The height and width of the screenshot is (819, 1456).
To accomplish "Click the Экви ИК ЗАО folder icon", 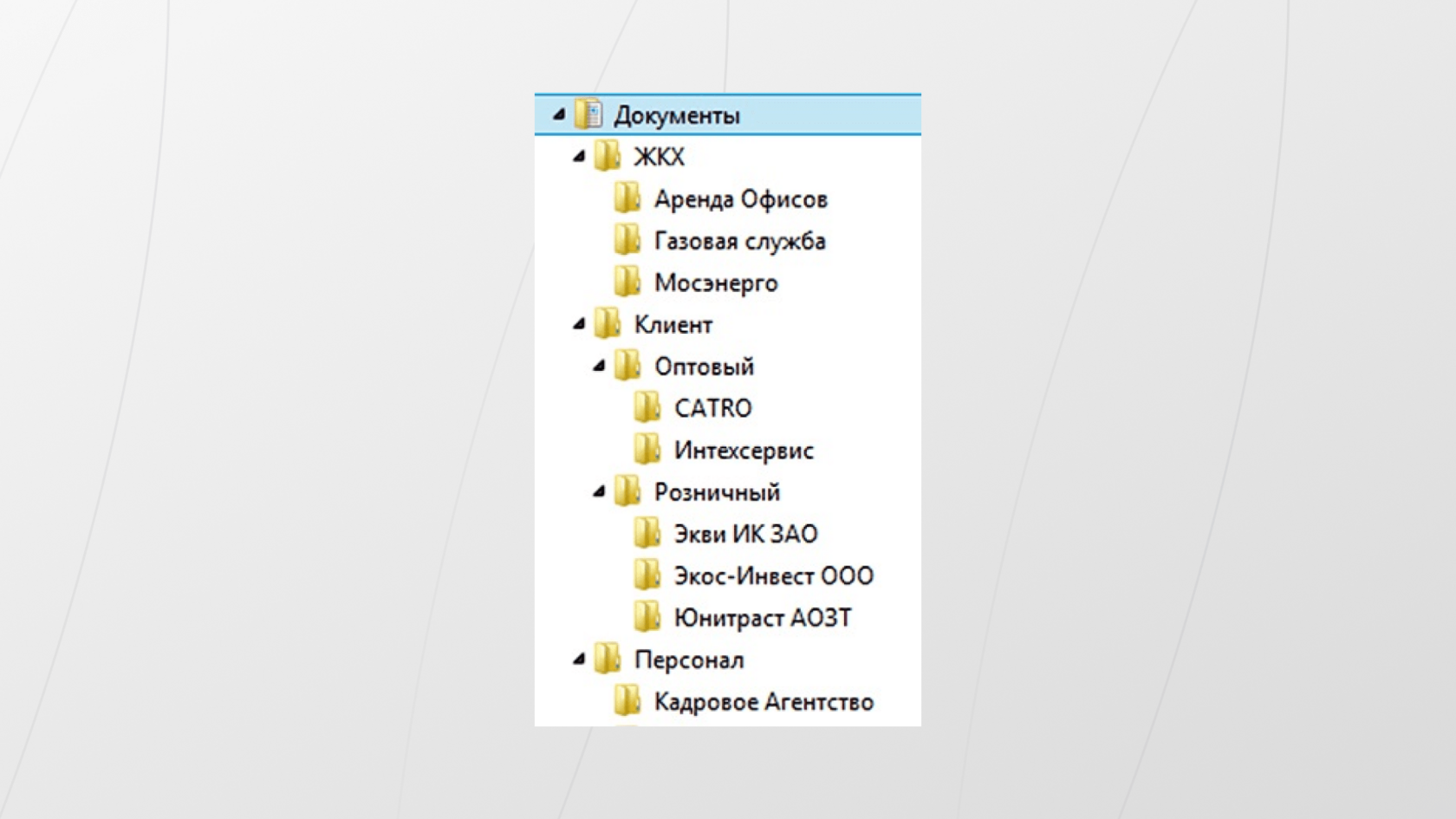I will click(x=647, y=533).
